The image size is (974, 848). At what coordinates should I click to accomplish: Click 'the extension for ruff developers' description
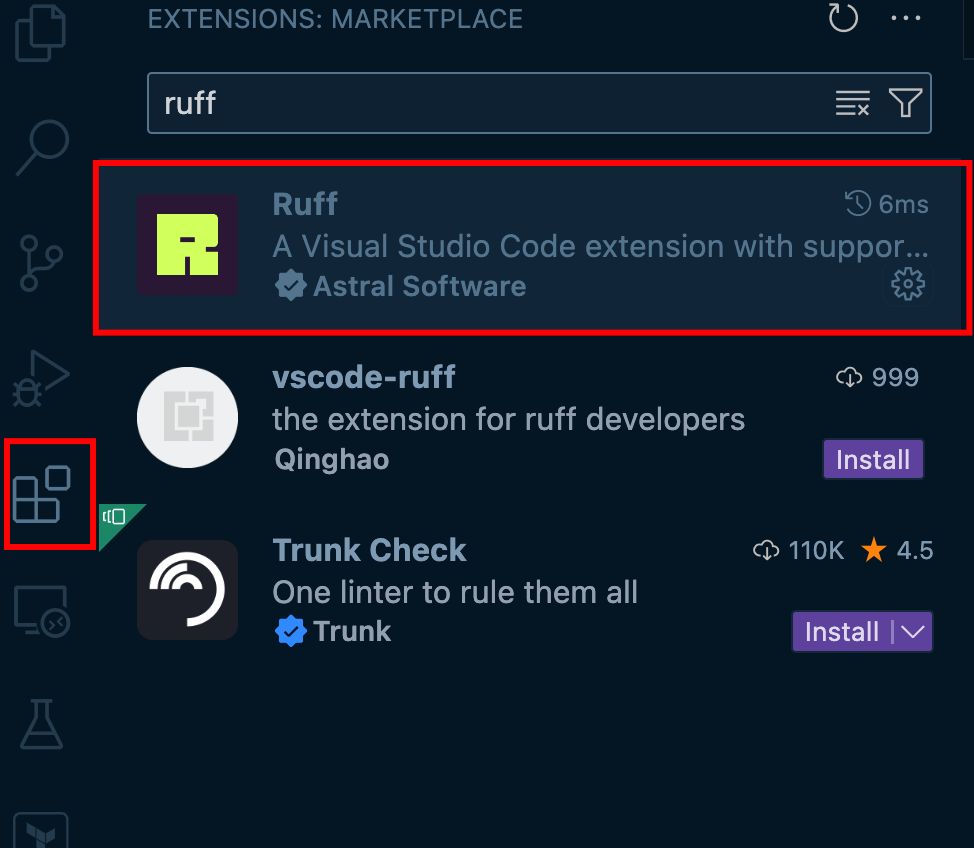click(x=509, y=419)
